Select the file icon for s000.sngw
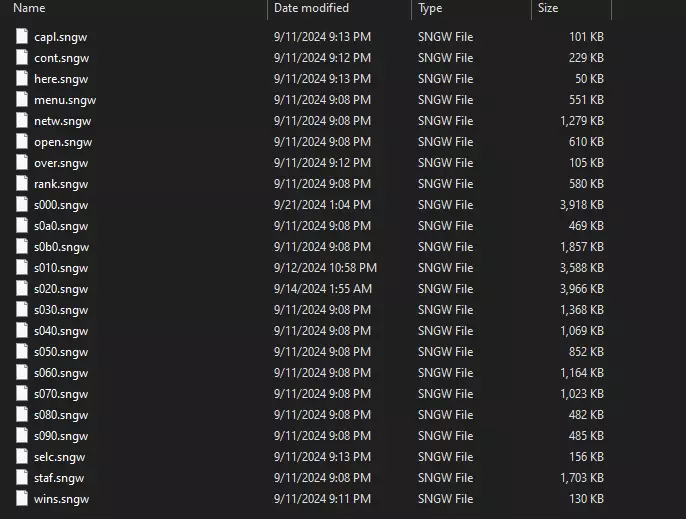Image resolution: width=686 pixels, height=519 pixels. 23,205
